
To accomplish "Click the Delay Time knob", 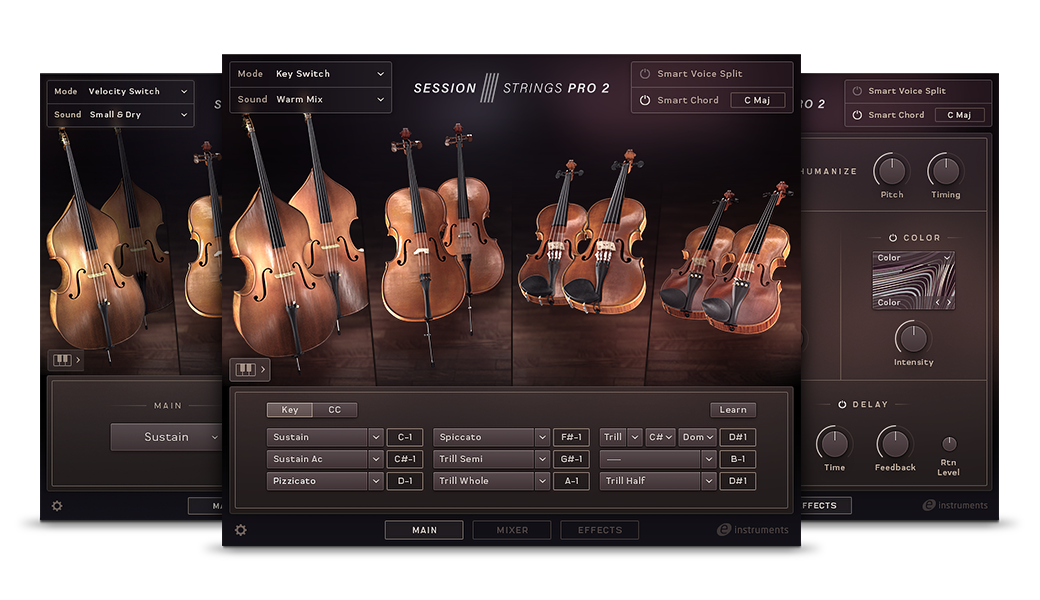I will [834, 443].
